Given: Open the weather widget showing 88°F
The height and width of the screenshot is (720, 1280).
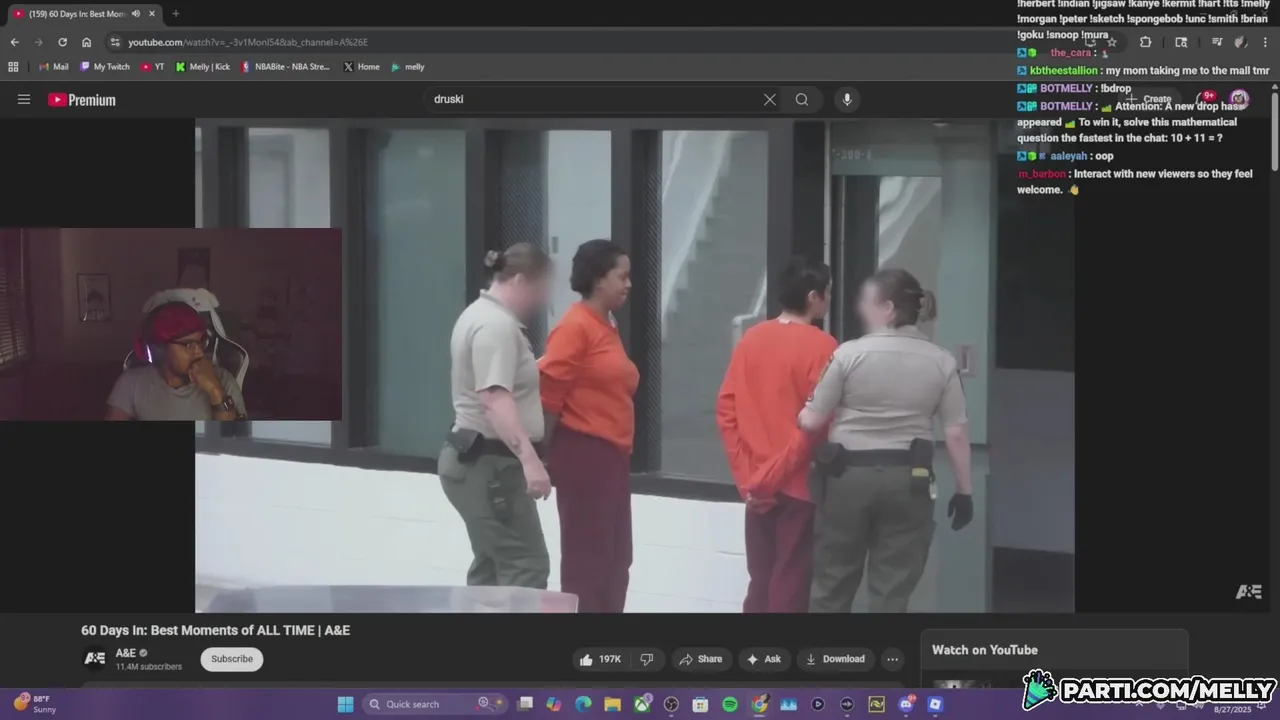Looking at the screenshot, I should click(35, 704).
